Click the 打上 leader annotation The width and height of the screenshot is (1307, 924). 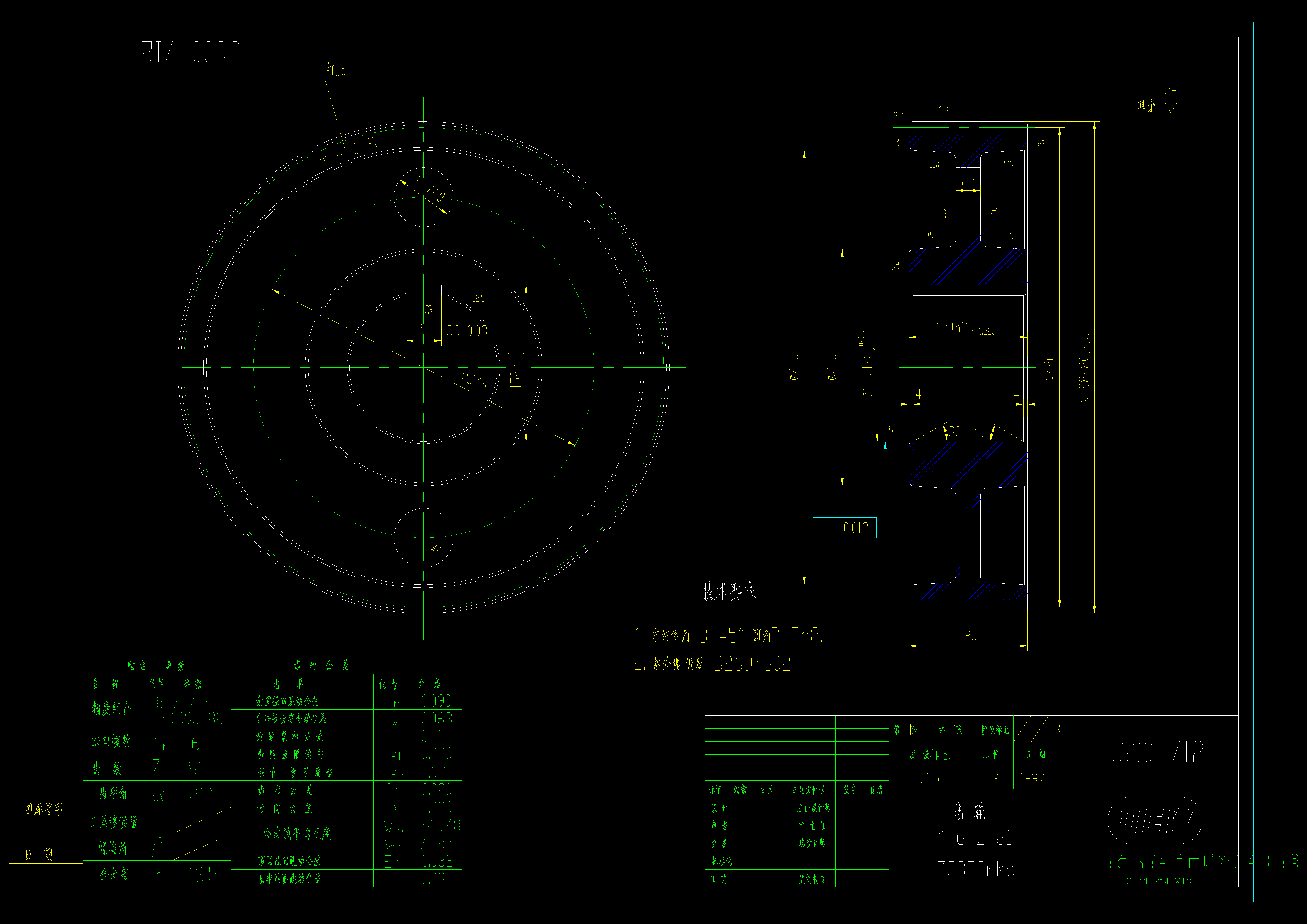coord(336,70)
